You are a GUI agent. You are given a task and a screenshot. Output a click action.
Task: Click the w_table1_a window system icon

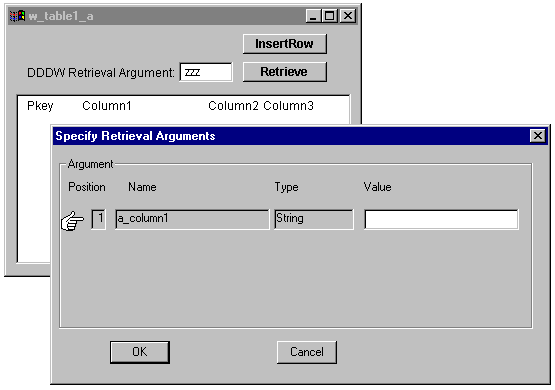point(17,16)
